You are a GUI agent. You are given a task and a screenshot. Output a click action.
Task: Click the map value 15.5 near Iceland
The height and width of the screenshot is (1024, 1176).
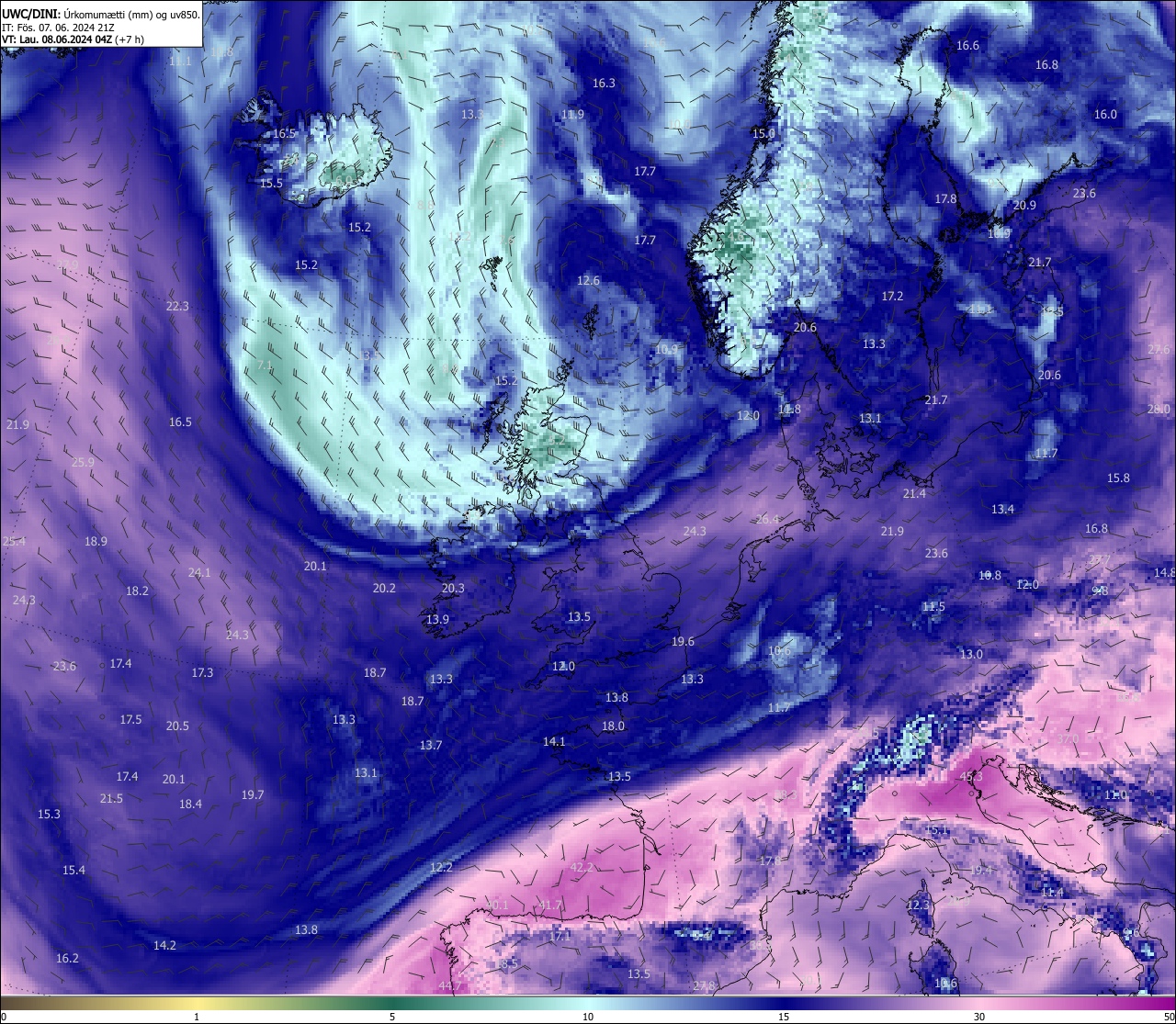[271, 184]
